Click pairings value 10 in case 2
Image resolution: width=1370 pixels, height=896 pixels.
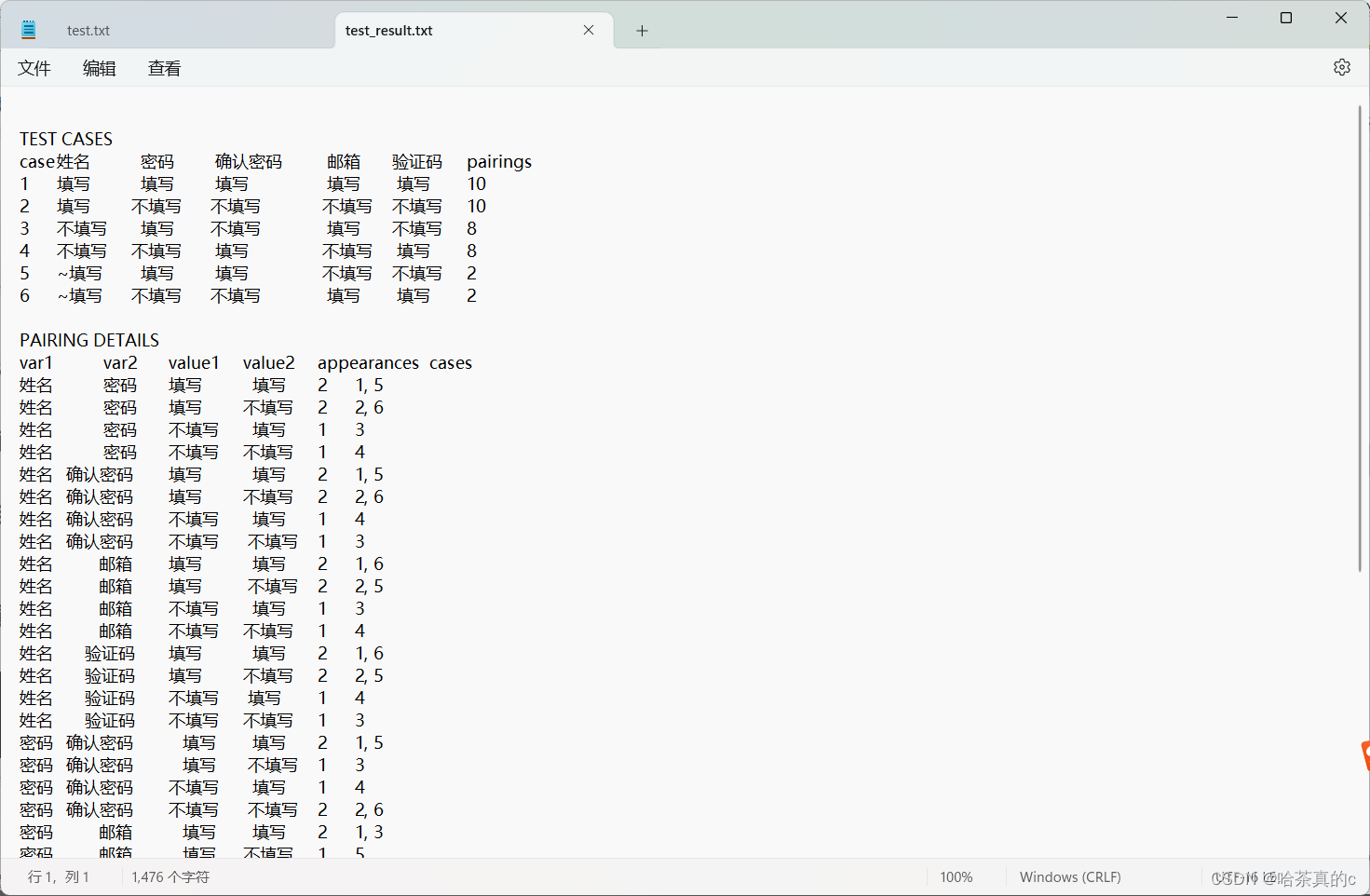click(x=477, y=206)
